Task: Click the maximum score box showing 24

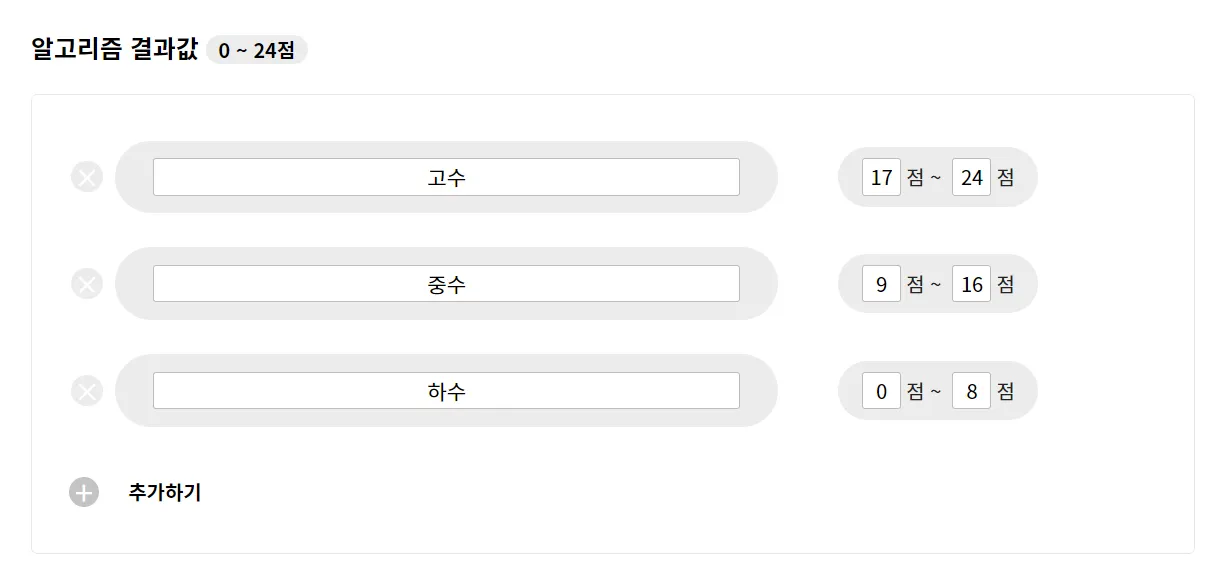Action: point(971,177)
